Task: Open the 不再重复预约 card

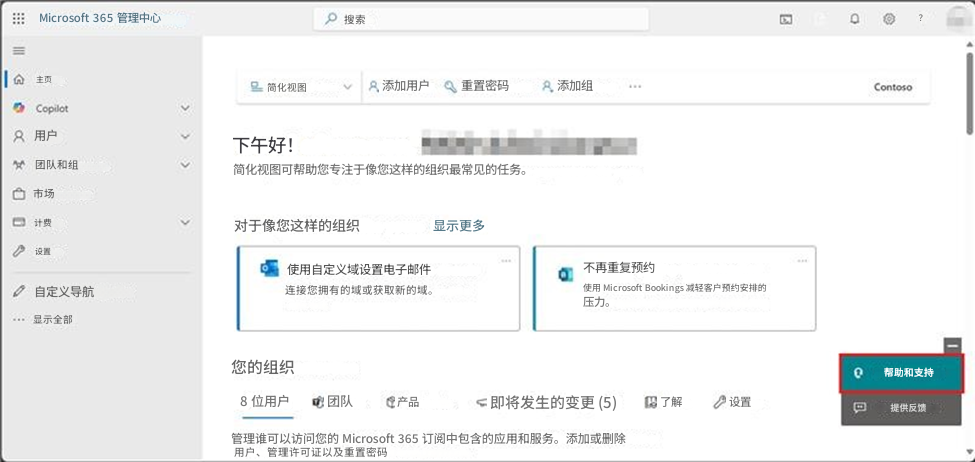Action: click(x=674, y=289)
